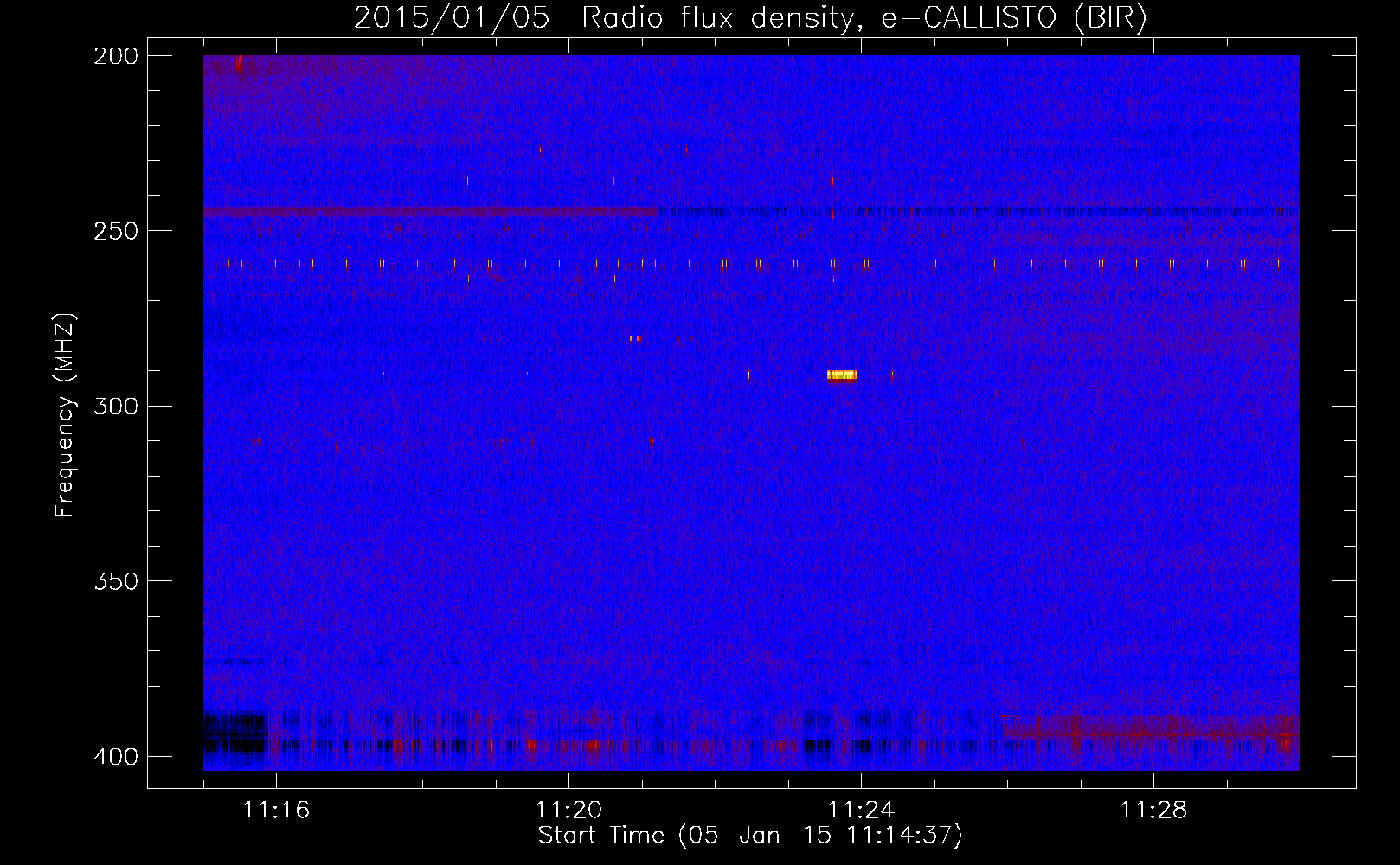
Task: Click the red horizontal band at 245 MHz
Action: click(430, 212)
